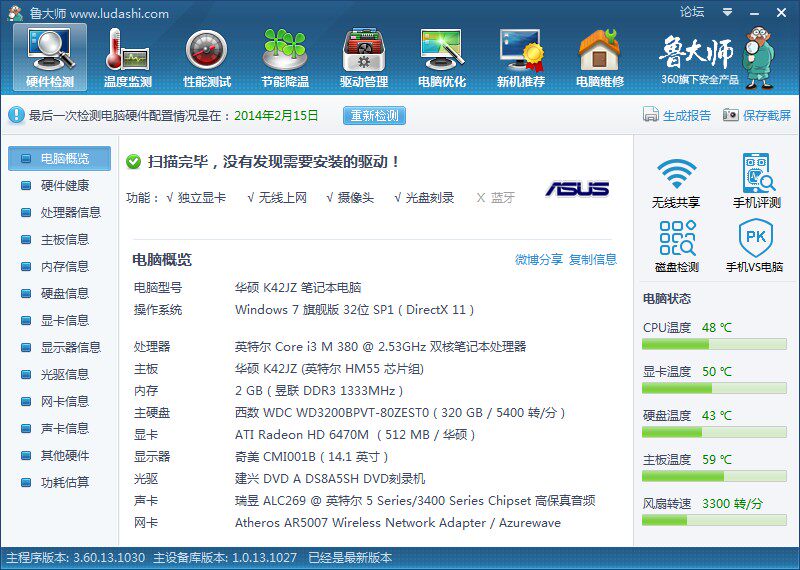Launch the 磁盘检测 disk check tool
Image resolution: width=800 pixels, height=570 pixels.
coord(677,245)
